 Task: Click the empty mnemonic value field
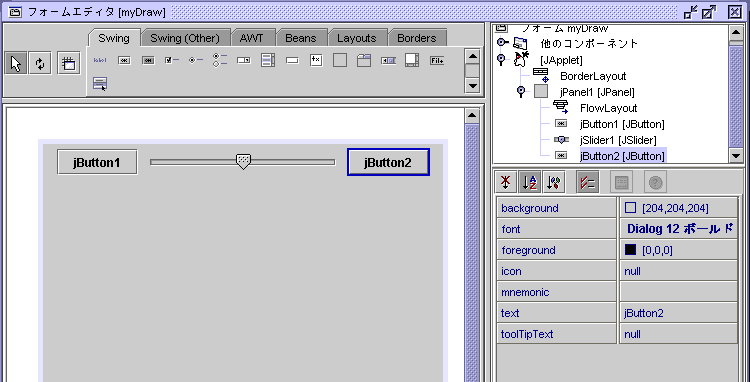click(678, 292)
